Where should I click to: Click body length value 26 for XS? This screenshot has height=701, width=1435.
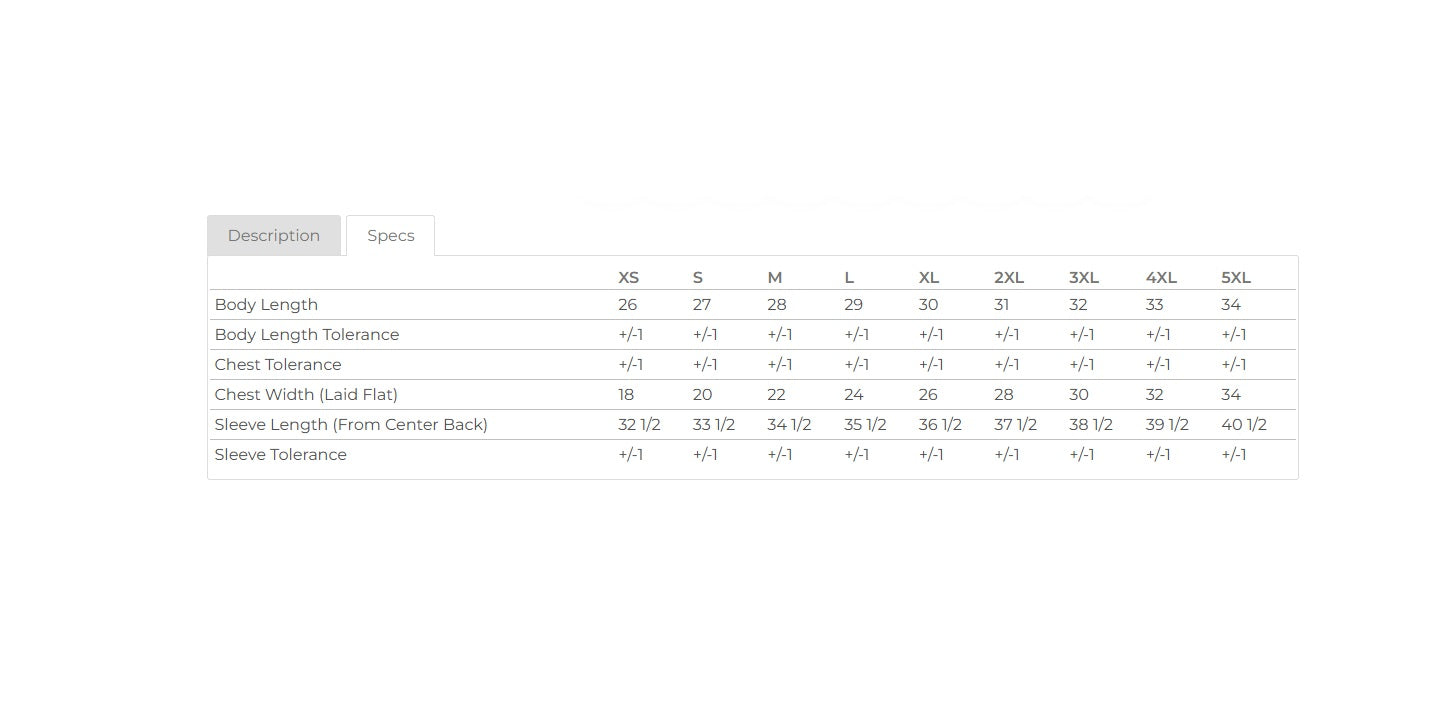pos(627,305)
